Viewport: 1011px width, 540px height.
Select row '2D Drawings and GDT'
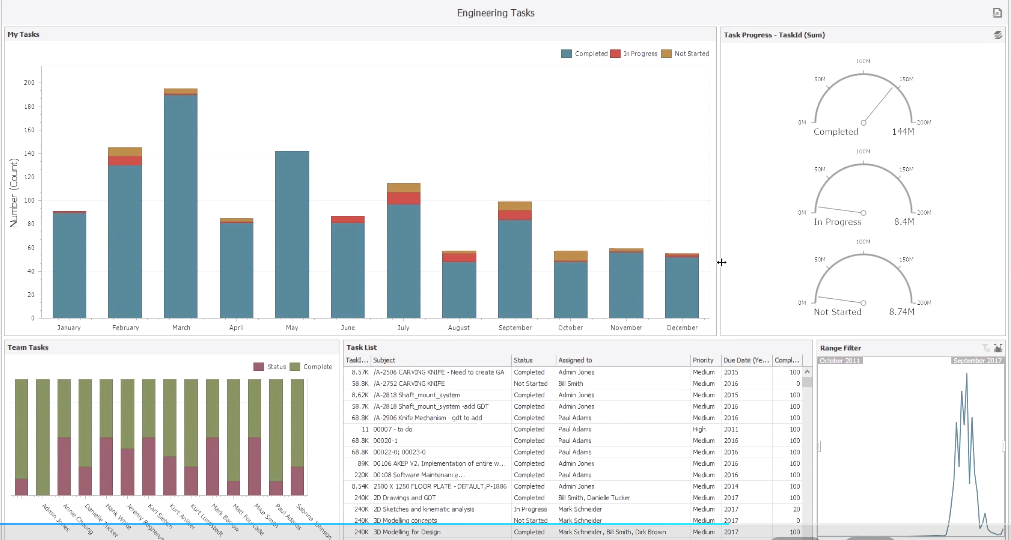(x=573, y=497)
